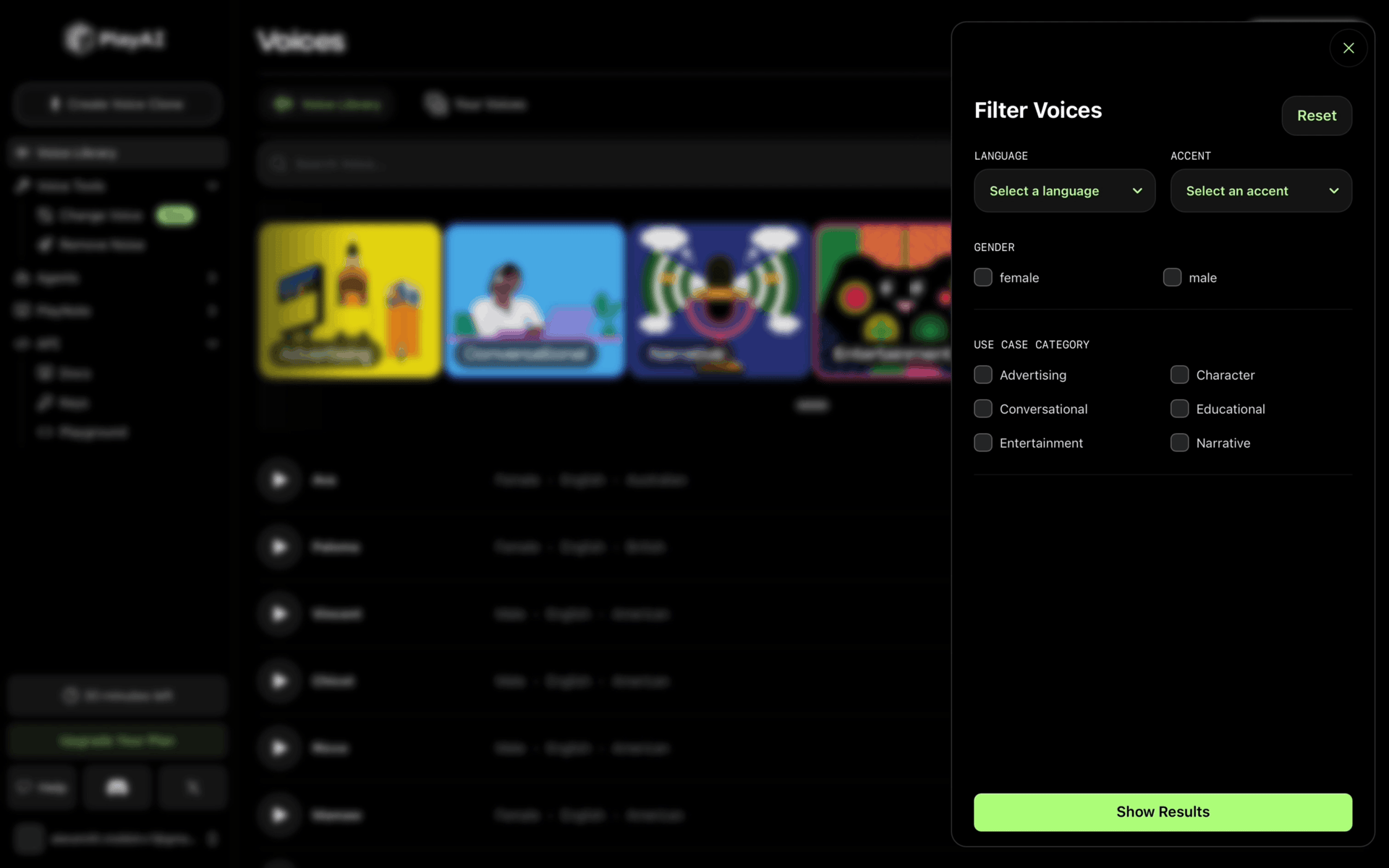Switch to the Voice Library tab
The width and height of the screenshot is (1389, 868).
(326, 105)
